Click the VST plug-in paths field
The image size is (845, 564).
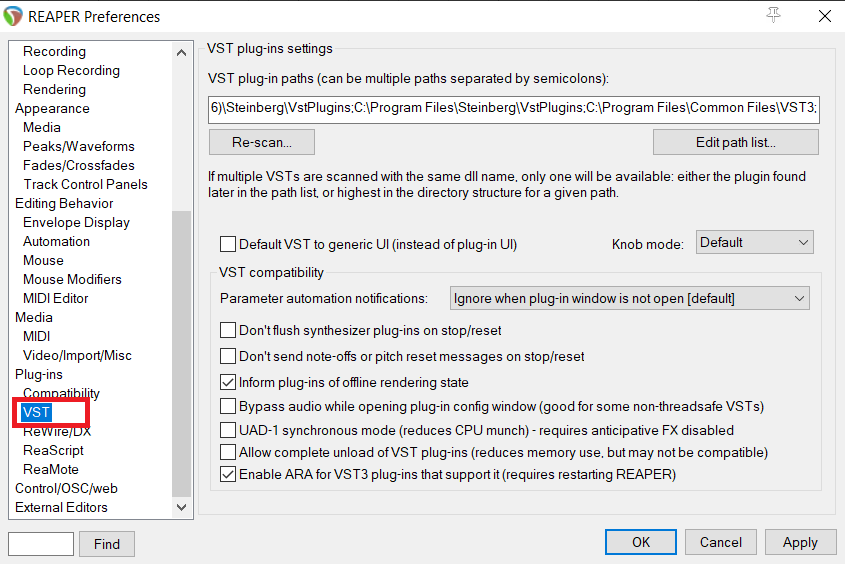(x=514, y=109)
